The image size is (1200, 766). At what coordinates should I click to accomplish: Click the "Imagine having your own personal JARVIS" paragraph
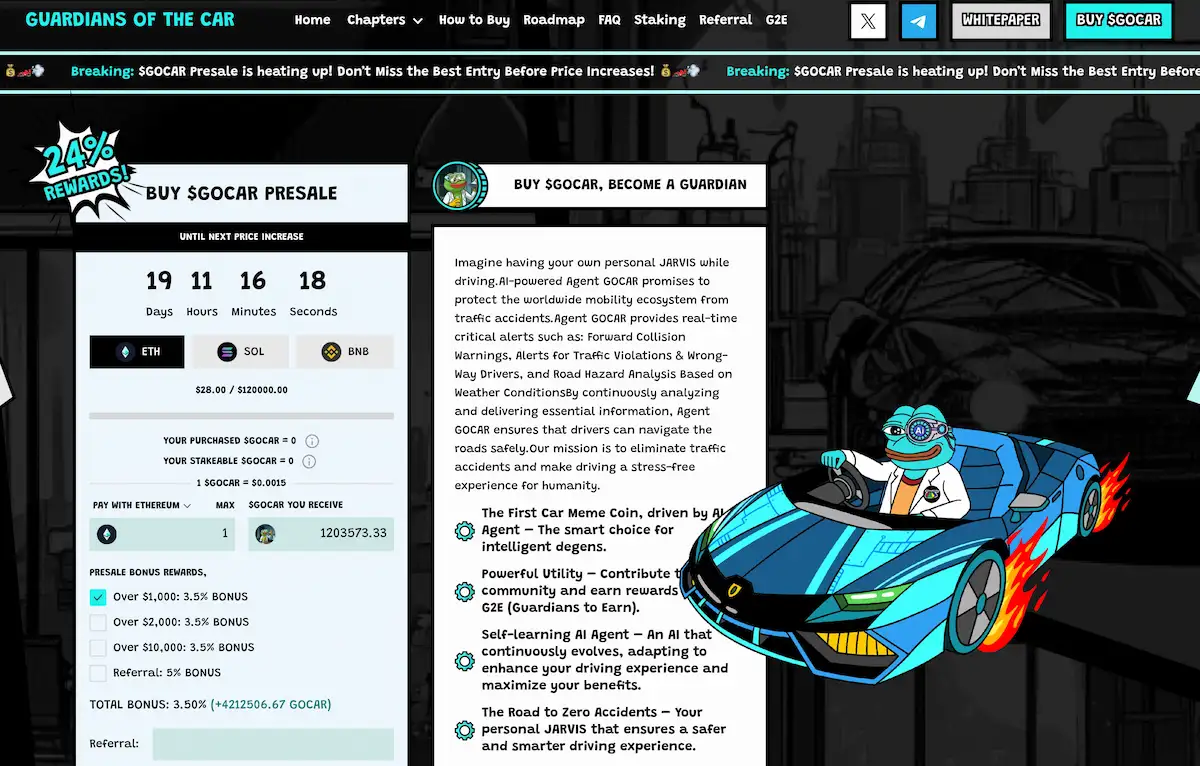point(595,374)
